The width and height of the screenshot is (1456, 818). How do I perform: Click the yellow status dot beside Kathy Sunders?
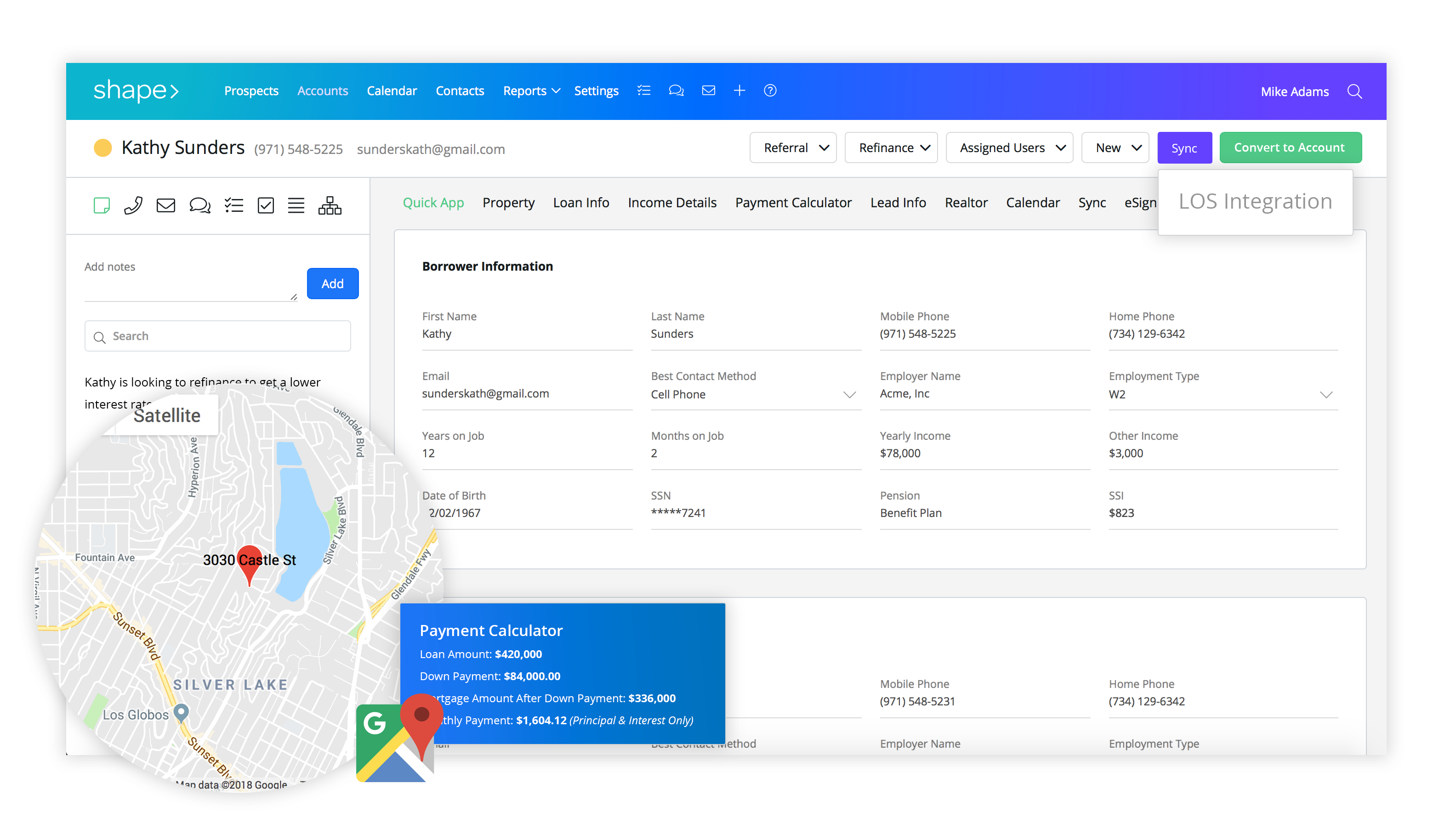102,148
